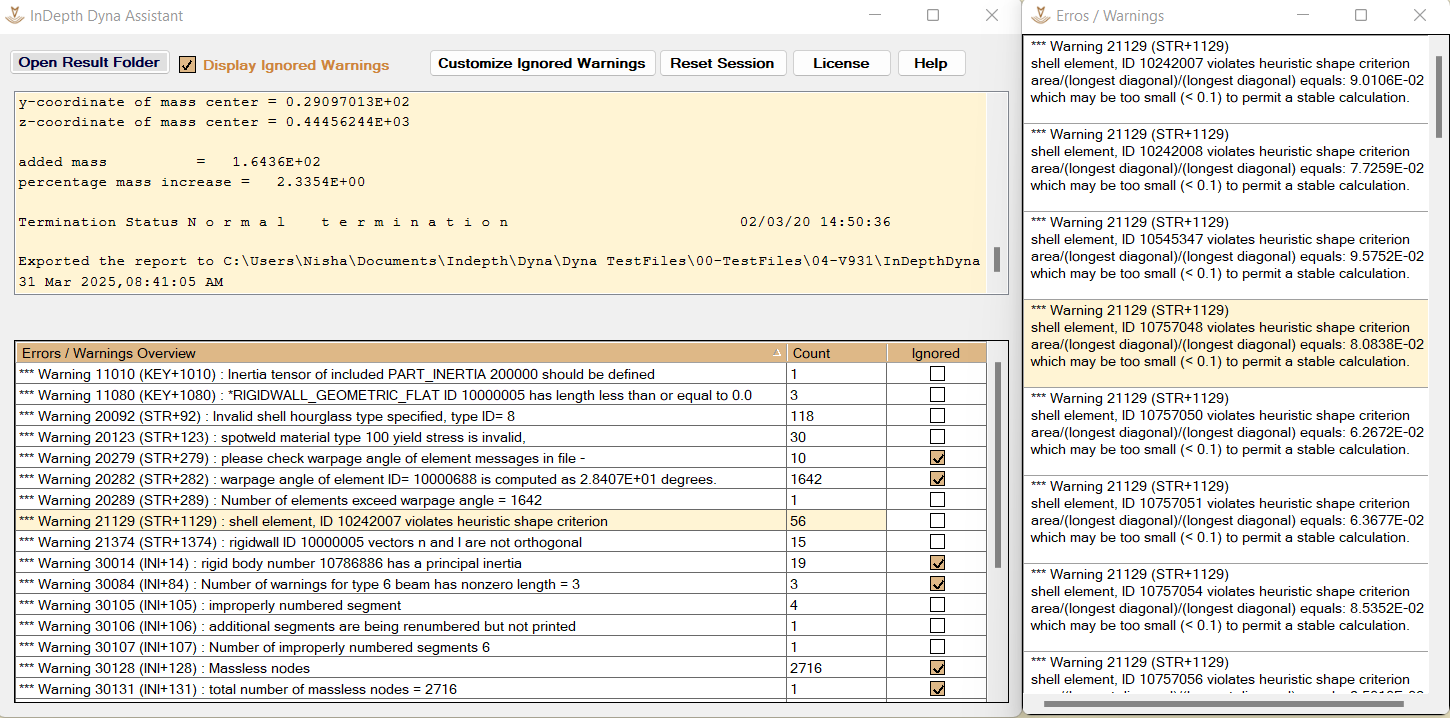Viewport: 1450px width, 718px height.
Task: Select Warning 30131 total massless nodes row
Action: point(501,689)
